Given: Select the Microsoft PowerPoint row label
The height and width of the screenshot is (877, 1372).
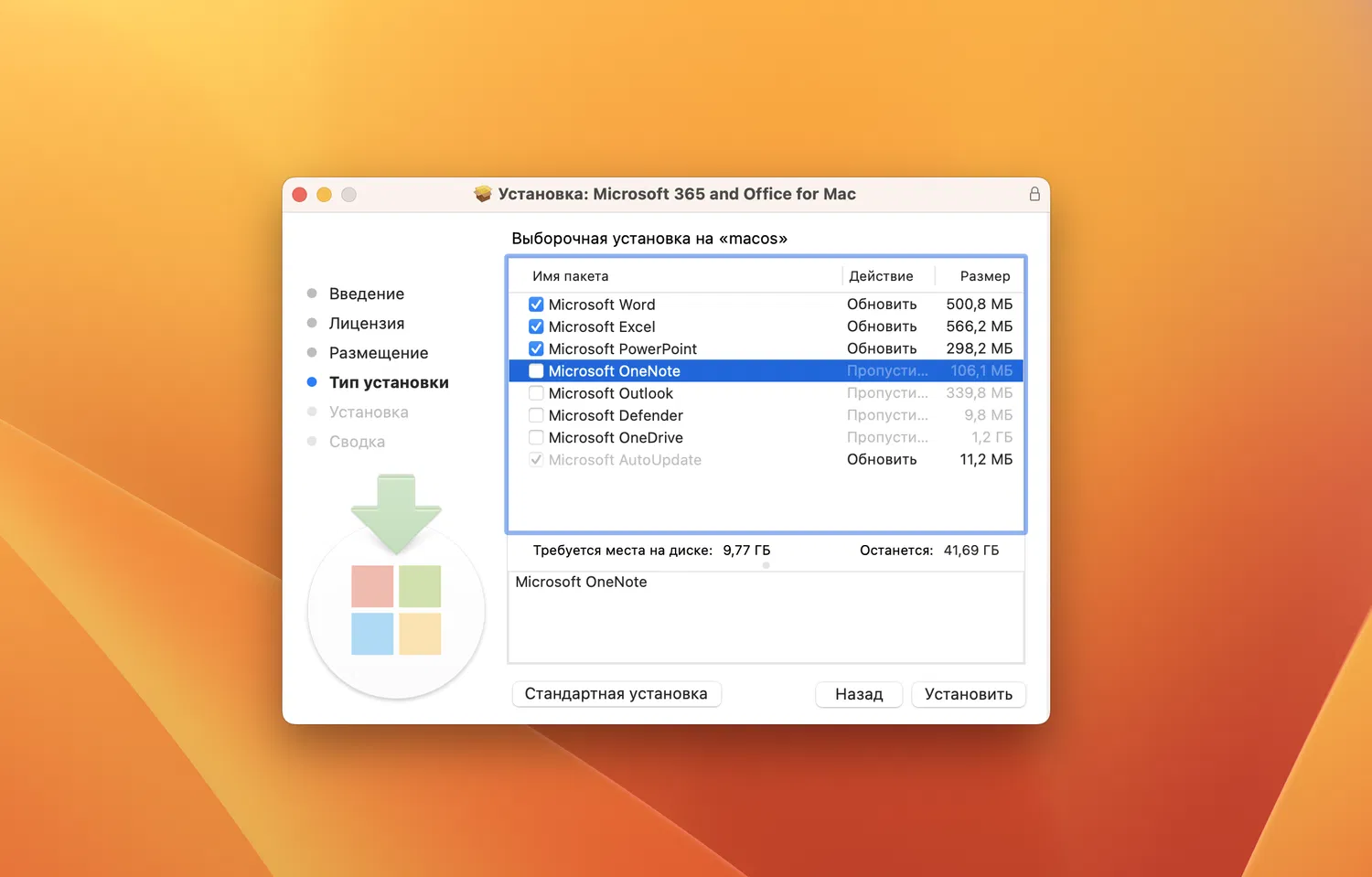Looking at the screenshot, I should pos(623,348).
